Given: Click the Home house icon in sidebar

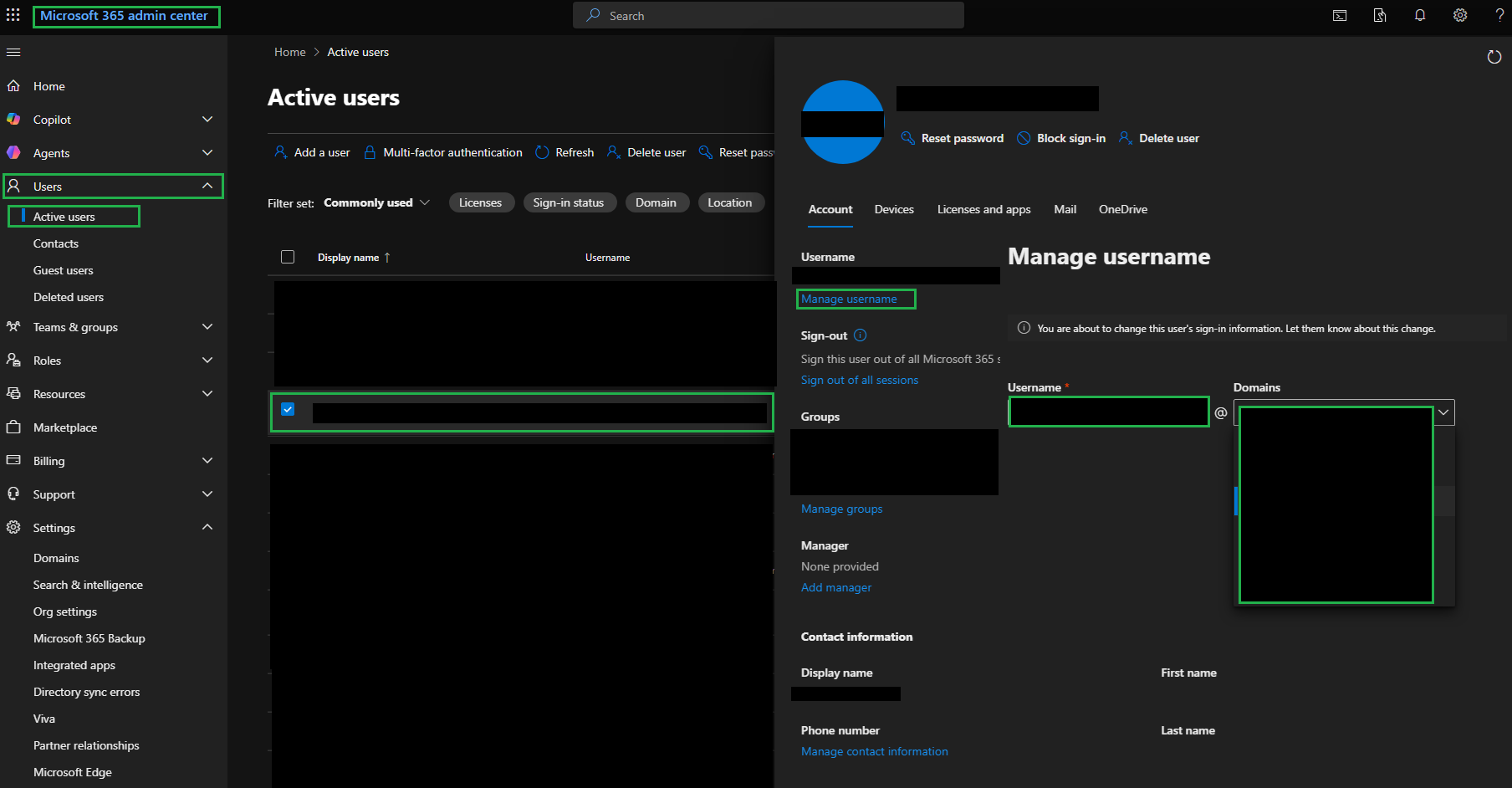Looking at the screenshot, I should click(13, 86).
